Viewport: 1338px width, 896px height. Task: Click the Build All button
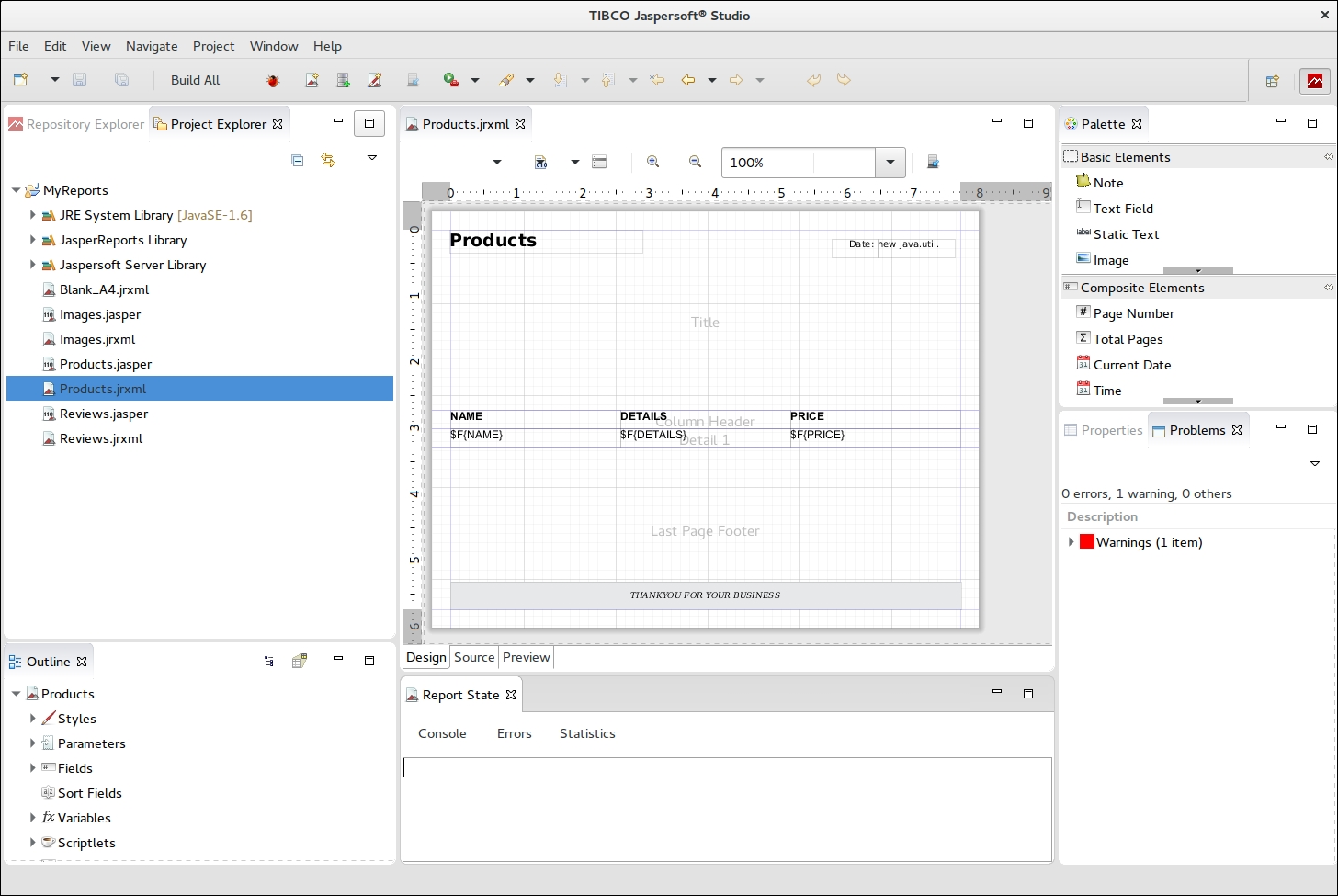click(196, 80)
